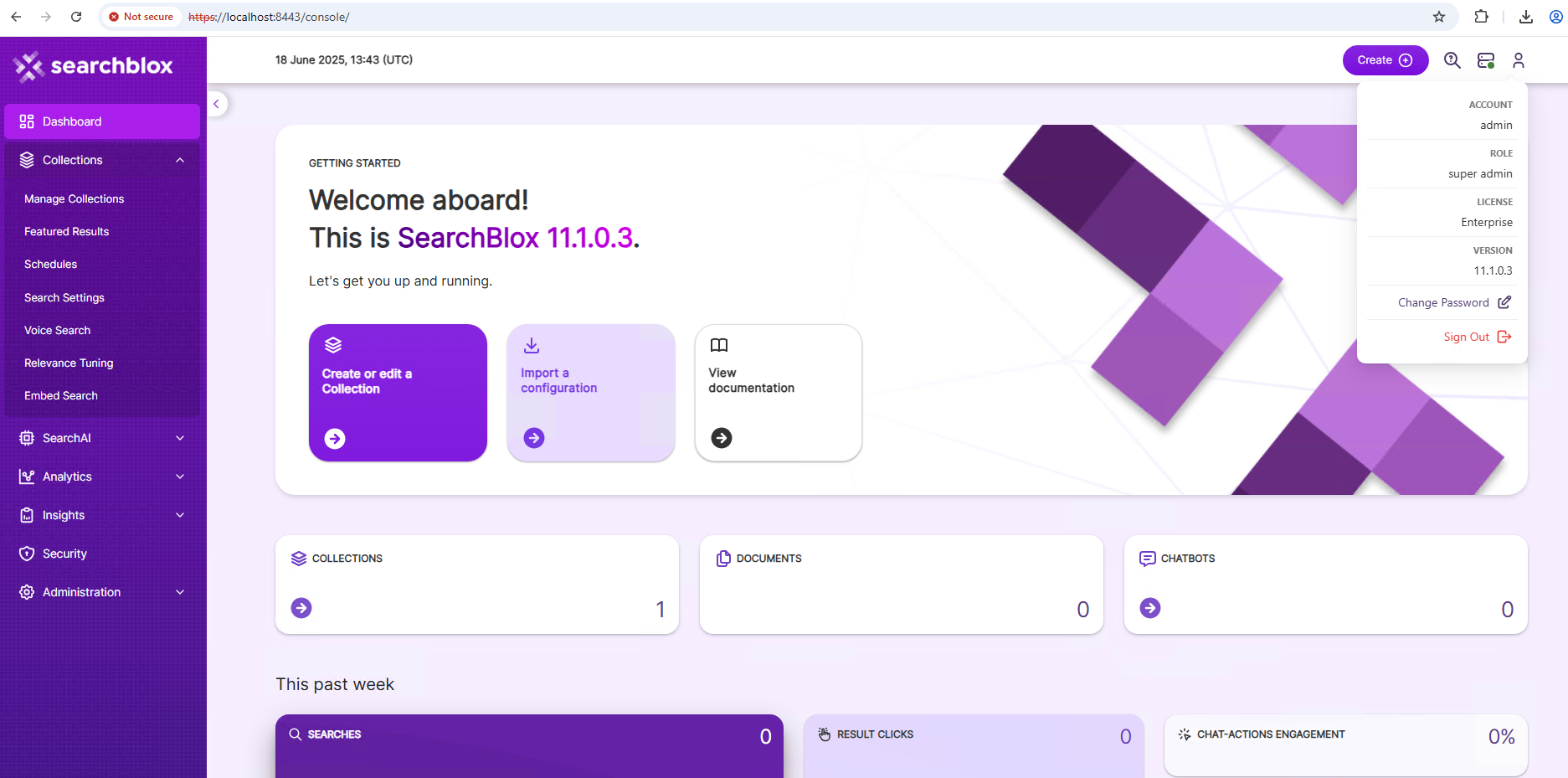Open Featured Results
Image resolution: width=1568 pixels, height=778 pixels.
[x=66, y=231]
